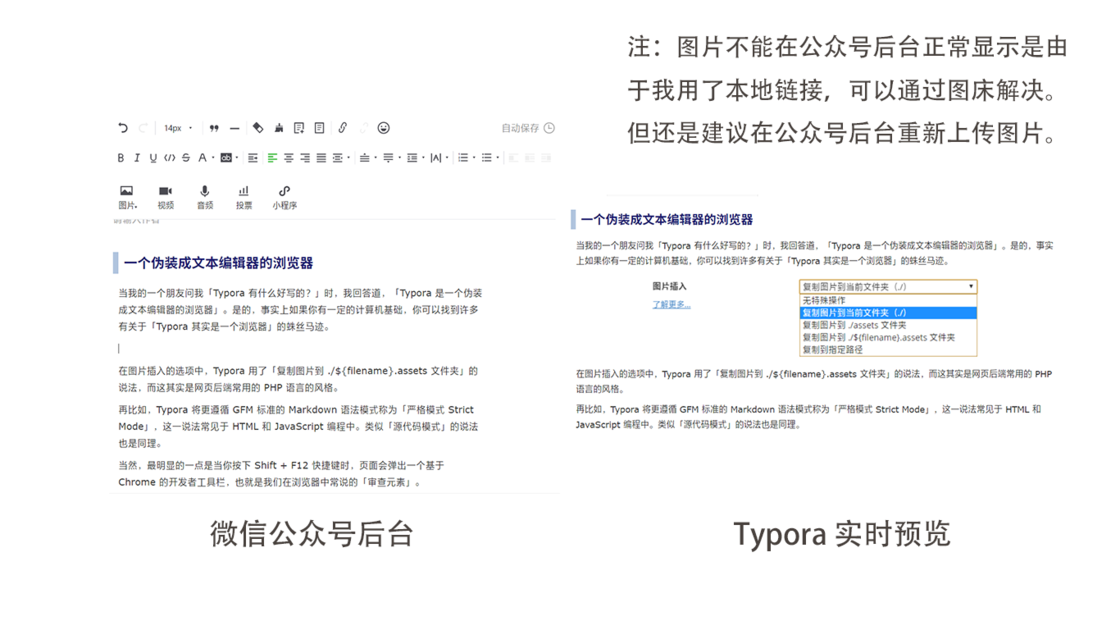Open the font color A dropdown arrow
The image size is (1120, 630).
tap(214, 158)
